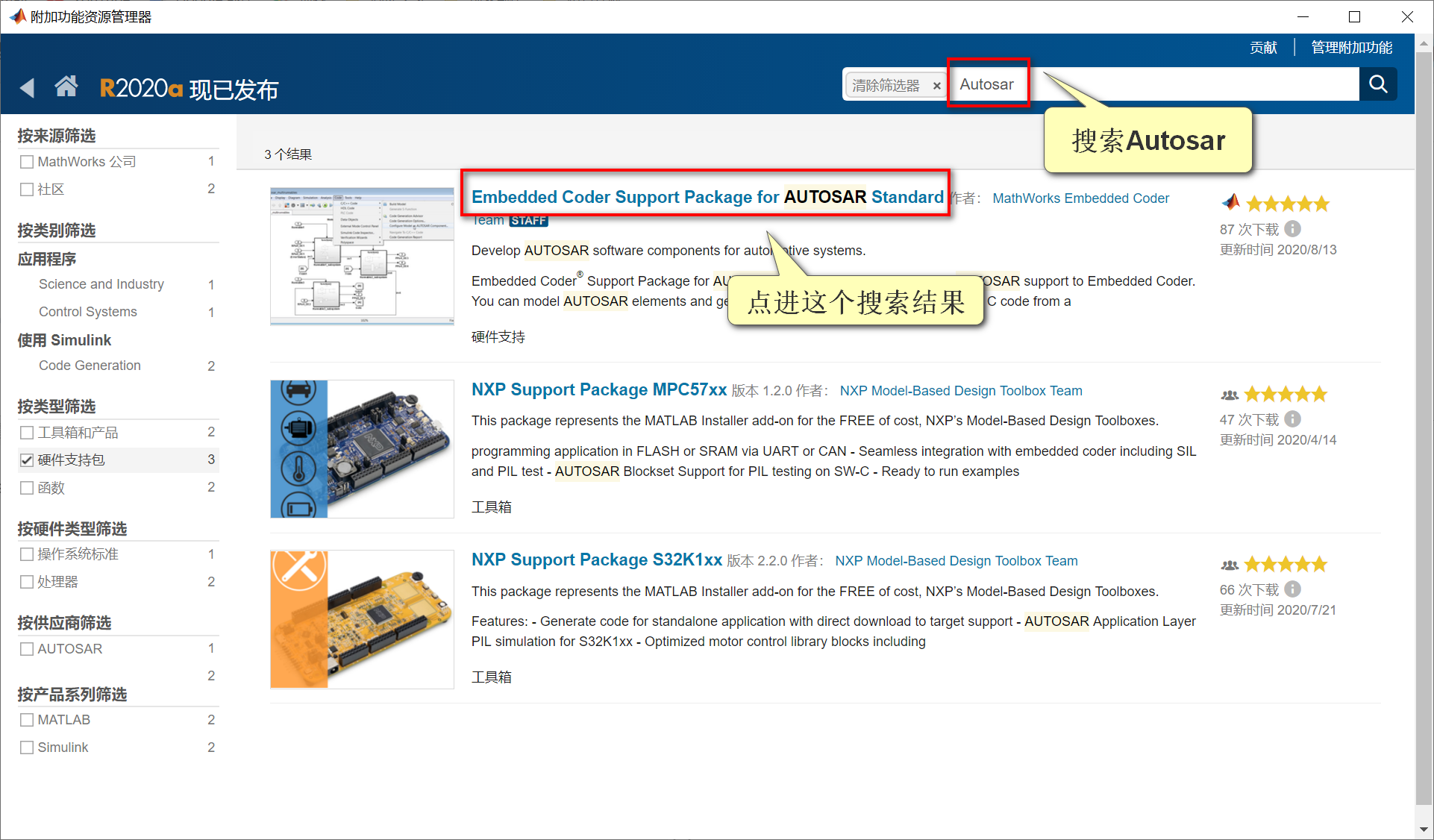Click the magnifier search button
The width and height of the screenshot is (1434, 840).
(1378, 84)
